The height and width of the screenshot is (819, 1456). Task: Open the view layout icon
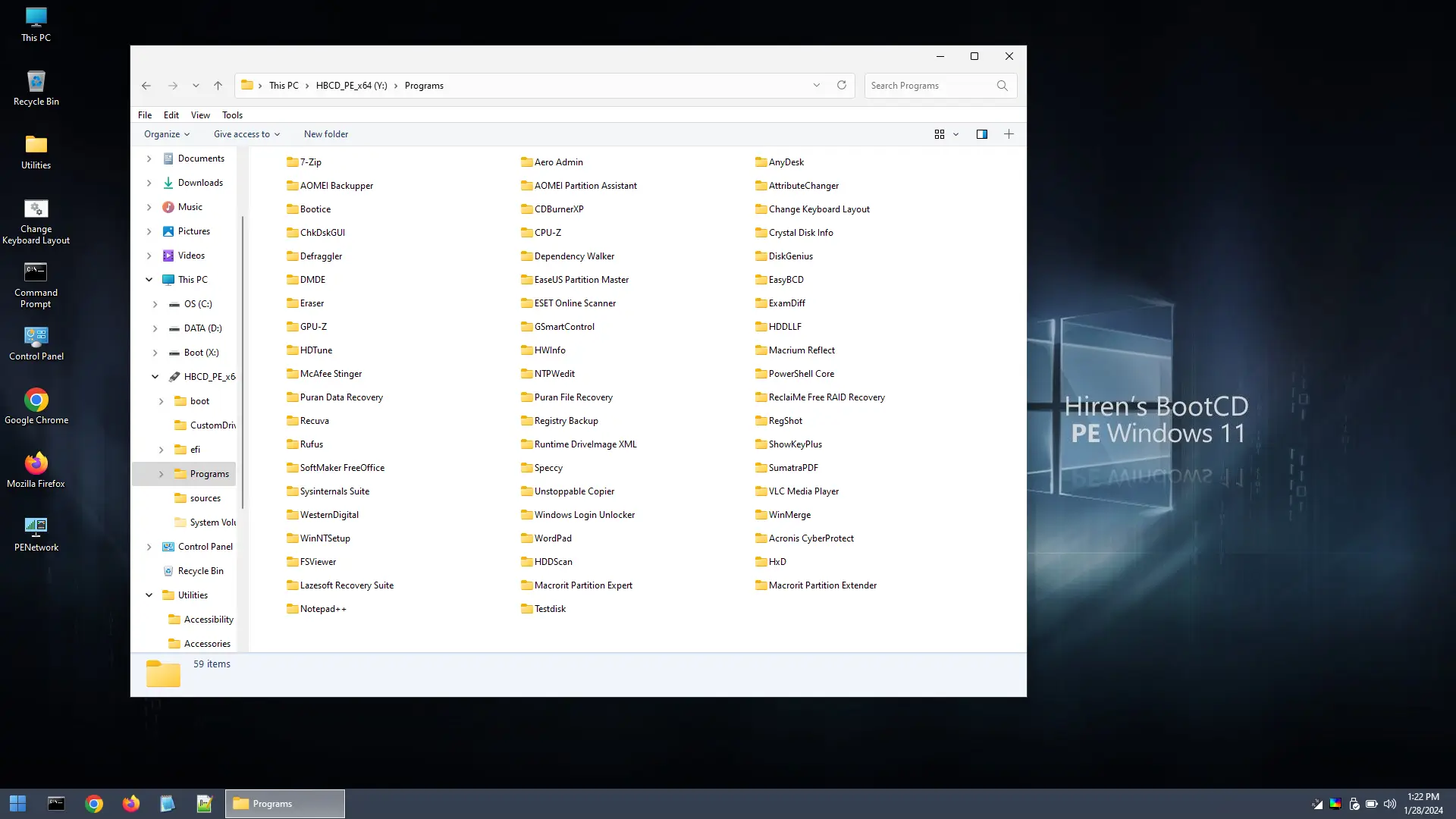point(939,134)
